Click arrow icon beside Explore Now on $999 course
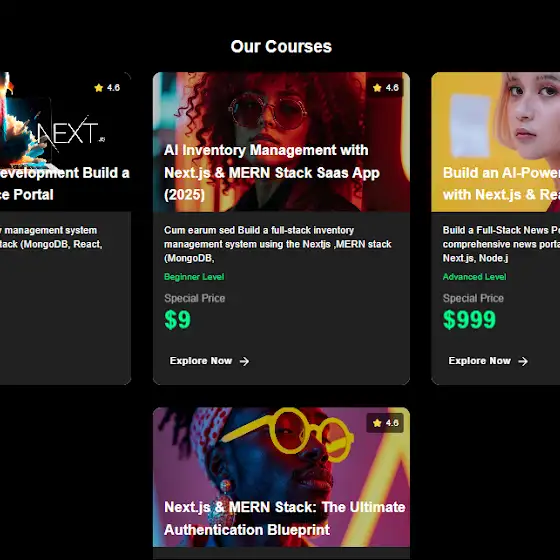Image resolution: width=560 pixels, height=560 pixels. [x=523, y=361]
